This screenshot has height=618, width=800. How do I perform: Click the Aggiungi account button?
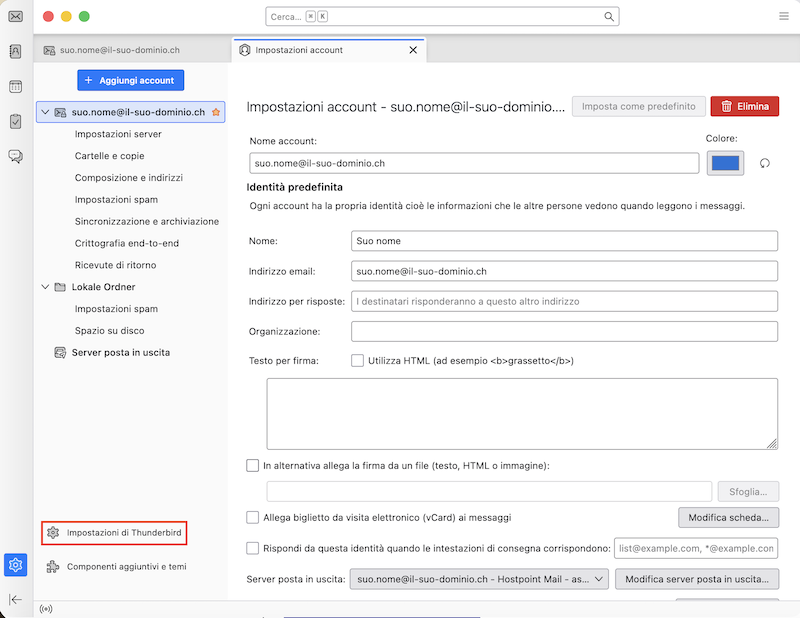131,80
